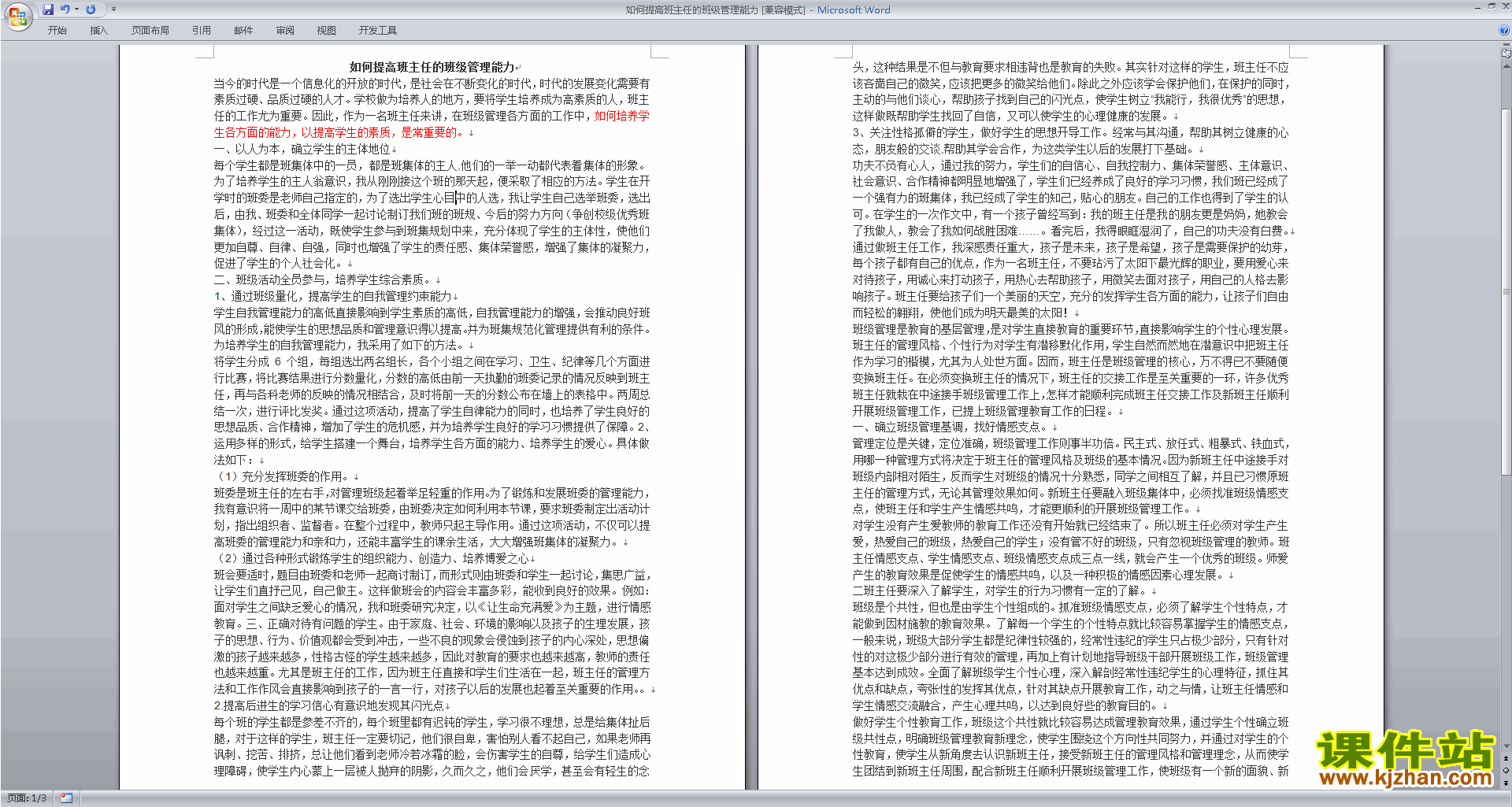This screenshot has height=807, width=1512.
Task: Expand the undo history dropdown arrow
Action: click(76, 9)
